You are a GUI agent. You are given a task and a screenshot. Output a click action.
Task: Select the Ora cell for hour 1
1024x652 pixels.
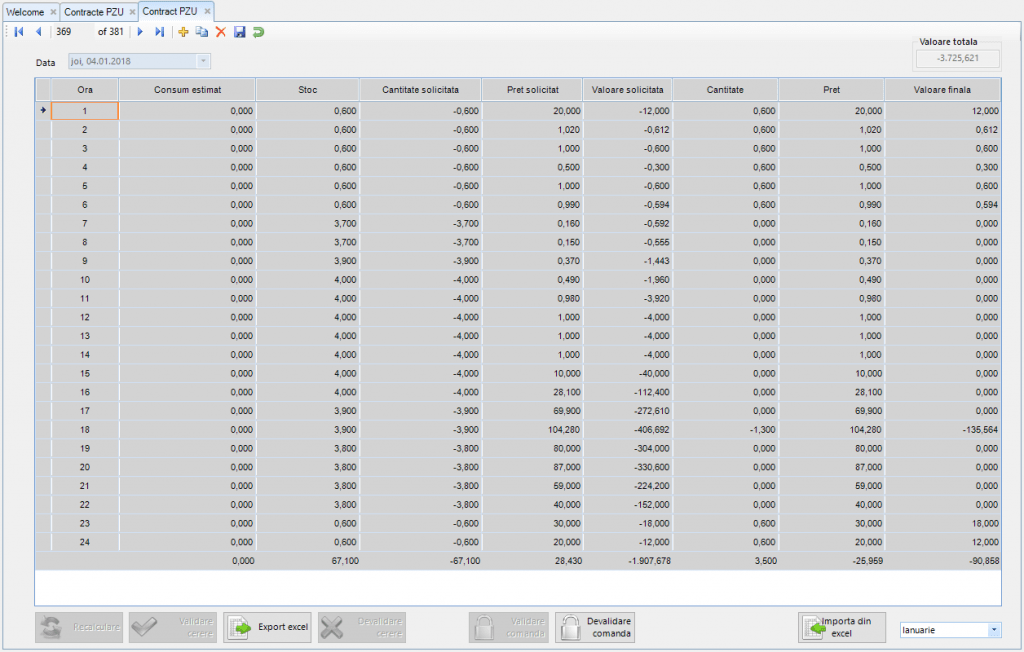pos(85,111)
